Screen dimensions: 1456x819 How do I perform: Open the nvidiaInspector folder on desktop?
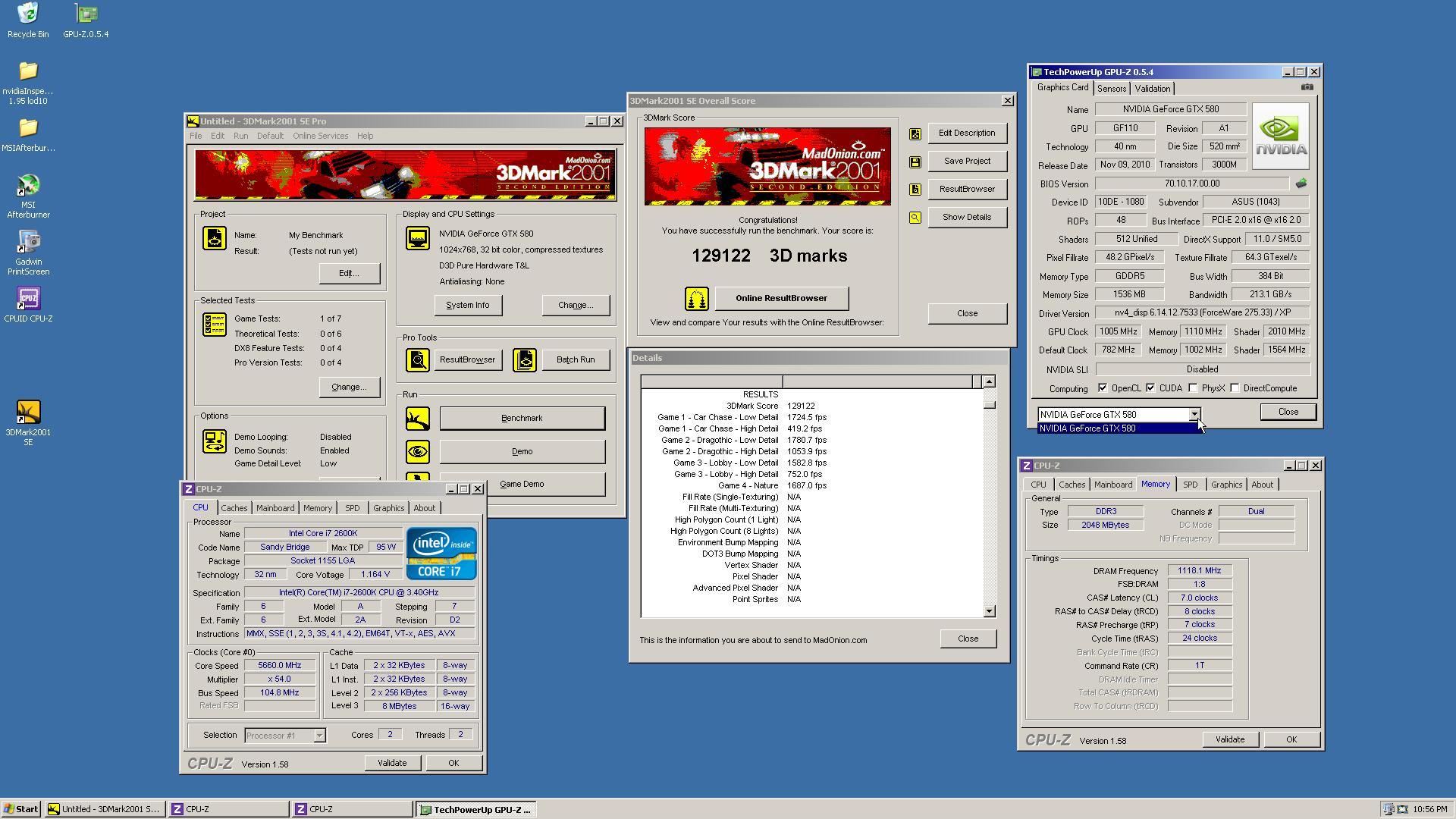pyautogui.click(x=28, y=82)
